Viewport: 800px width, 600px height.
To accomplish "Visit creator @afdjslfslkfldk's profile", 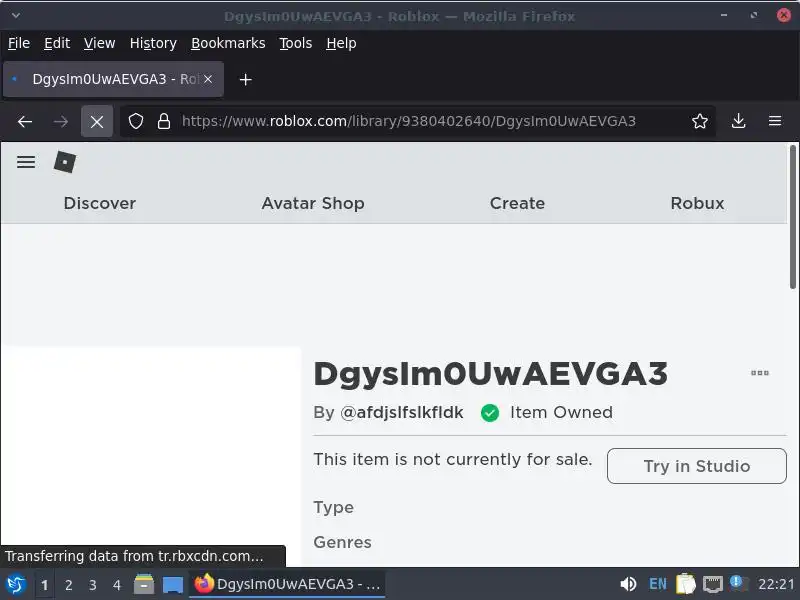I will pyautogui.click(x=402, y=412).
